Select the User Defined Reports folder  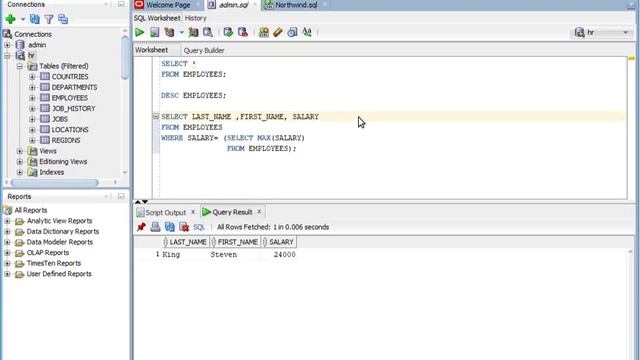coord(59,274)
